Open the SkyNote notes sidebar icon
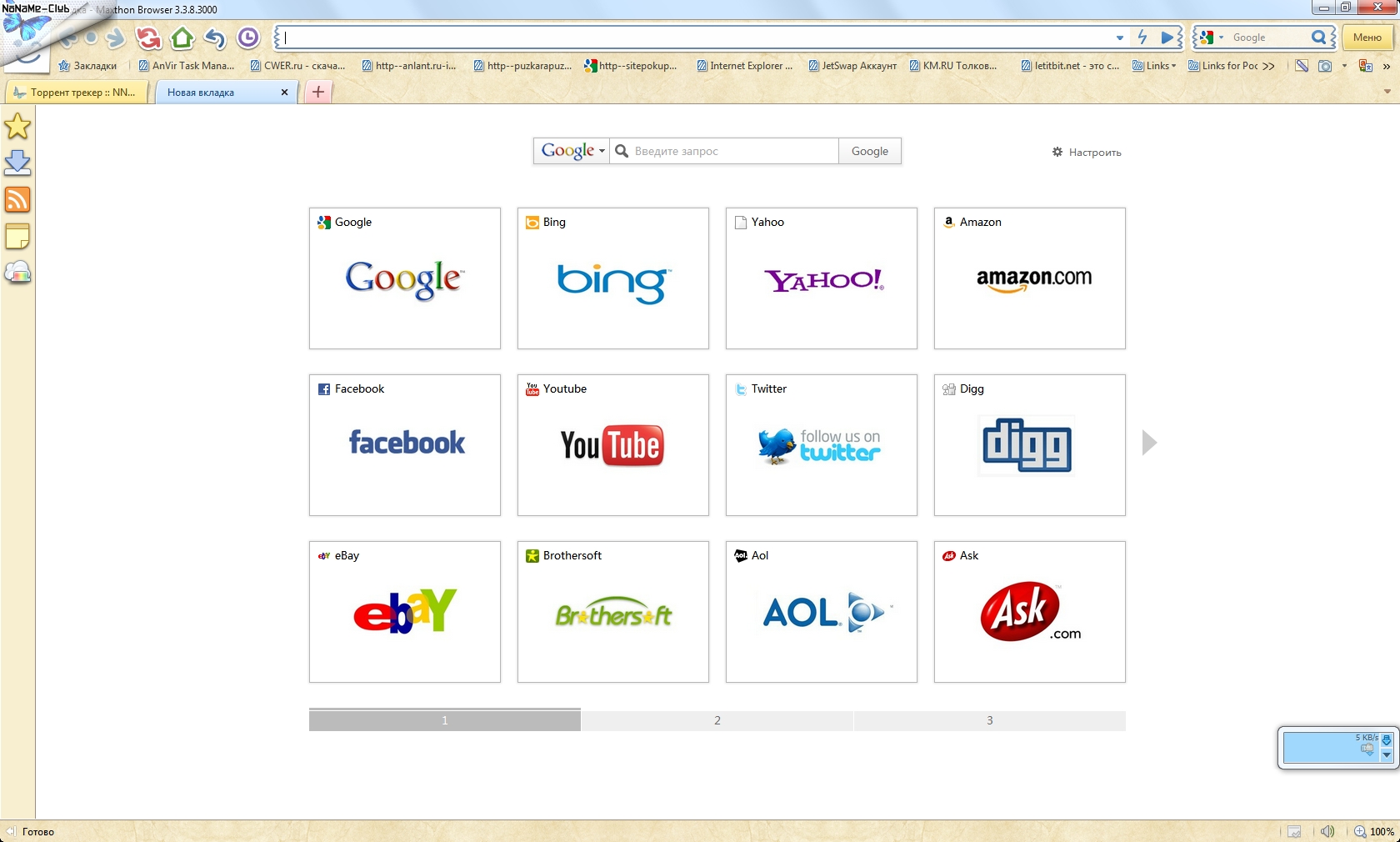This screenshot has height=842, width=1400. point(17,237)
